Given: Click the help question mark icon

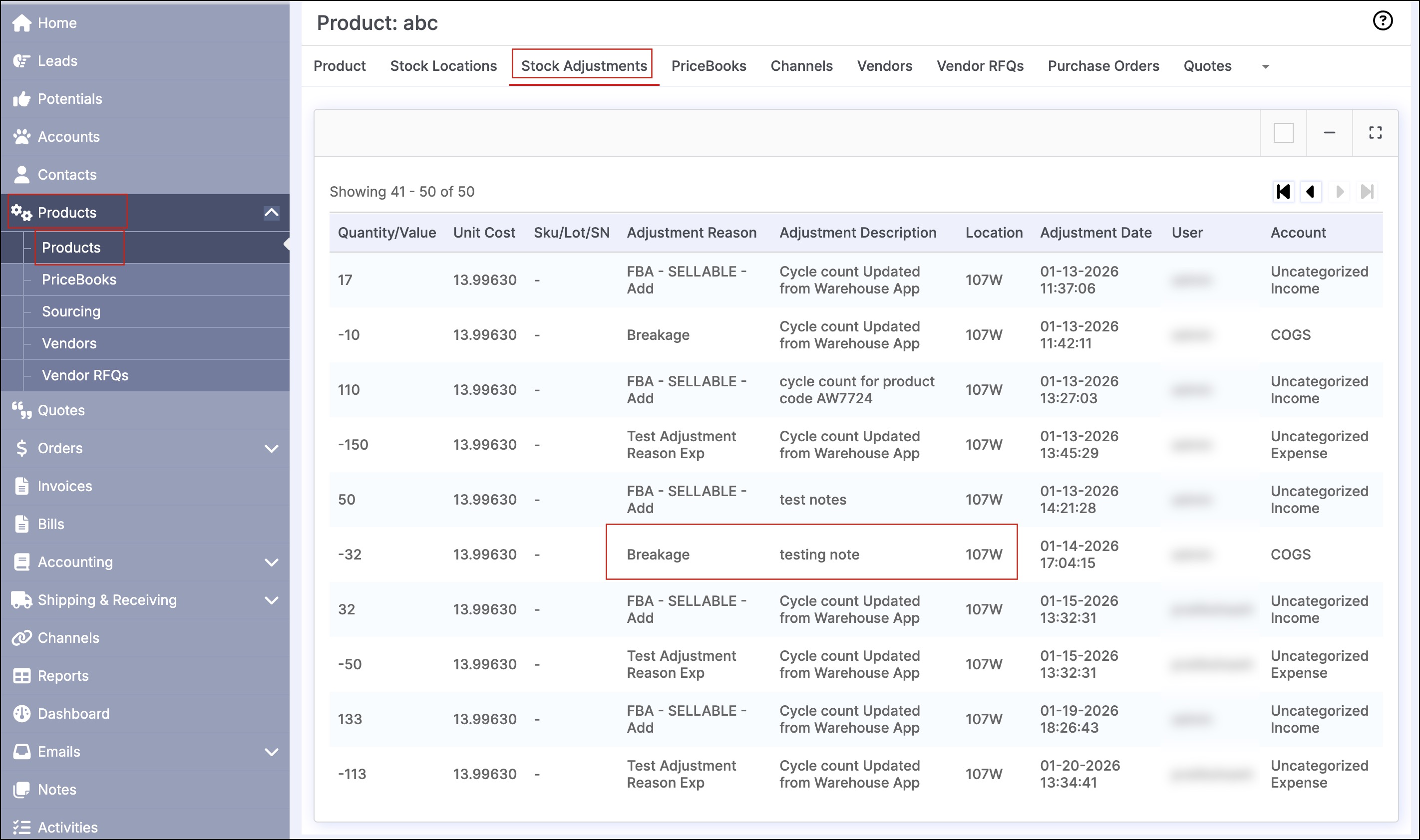Looking at the screenshot, I should click(1382, 21).
